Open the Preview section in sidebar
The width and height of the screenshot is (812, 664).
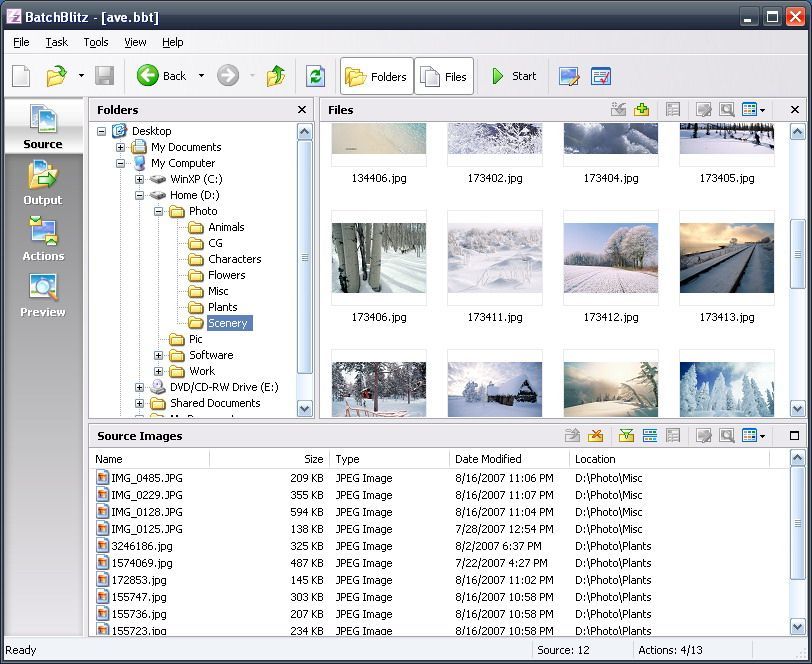pyautogui.click(x=43, y=294)
